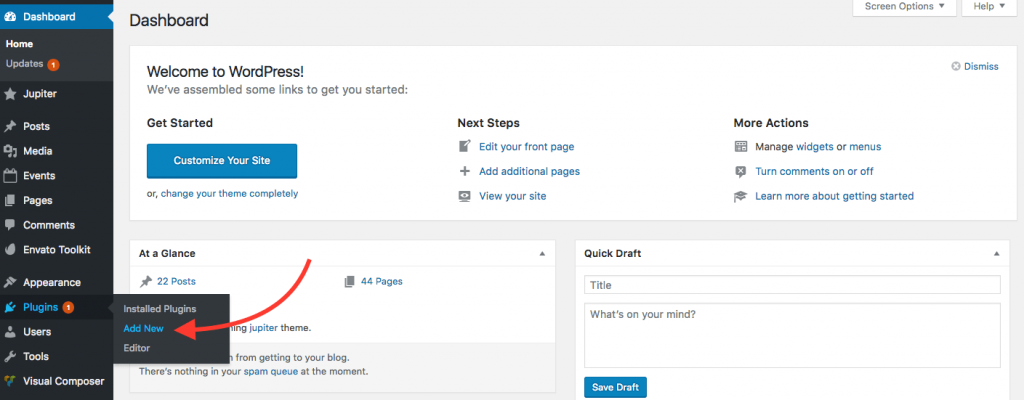Screen dimensions: 1024x400
Task: Click the pages icon beside 44 Pages
Action: pyautogui.click(x=350, y=282)
